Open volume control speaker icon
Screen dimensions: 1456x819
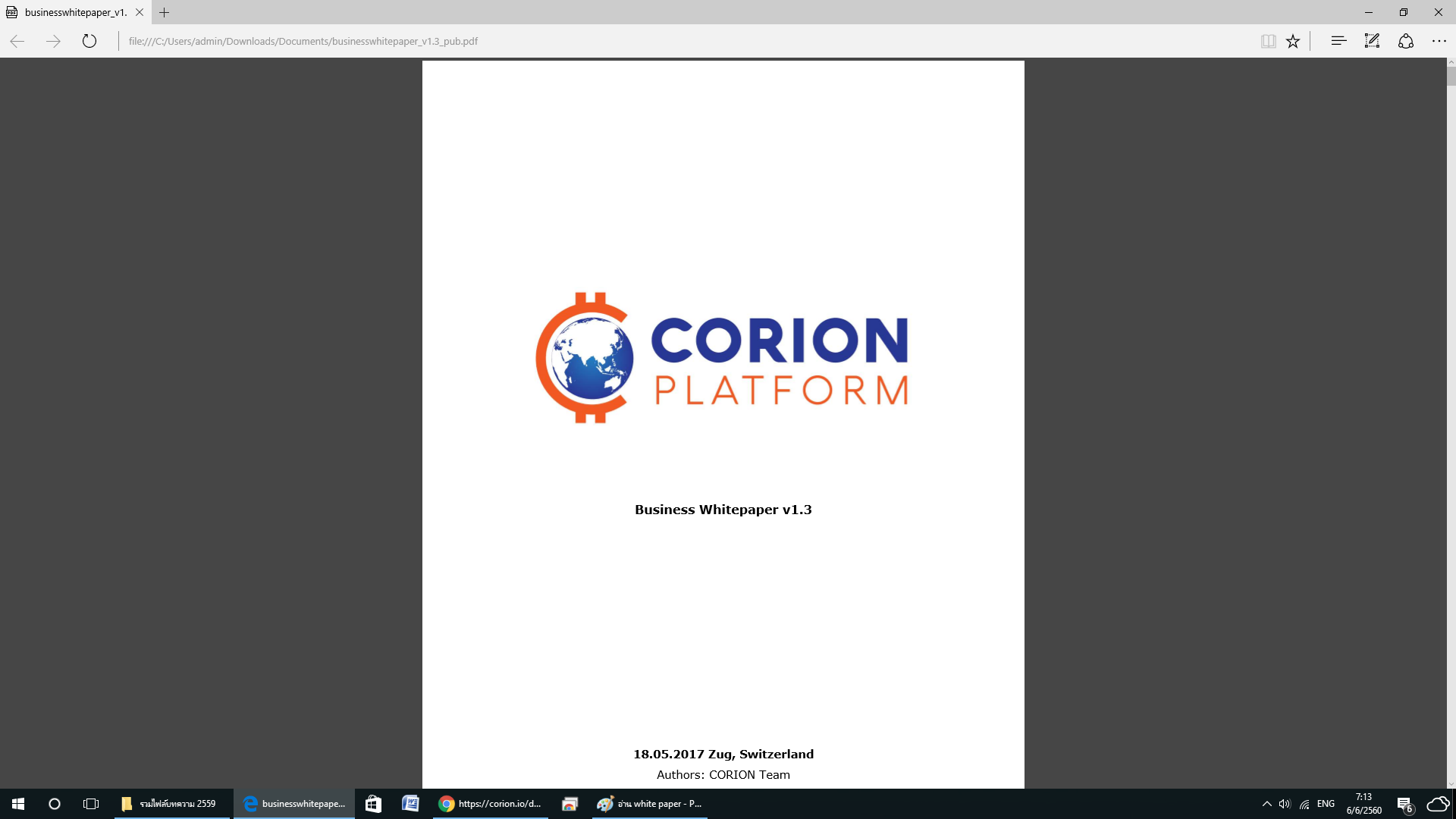1285,804
